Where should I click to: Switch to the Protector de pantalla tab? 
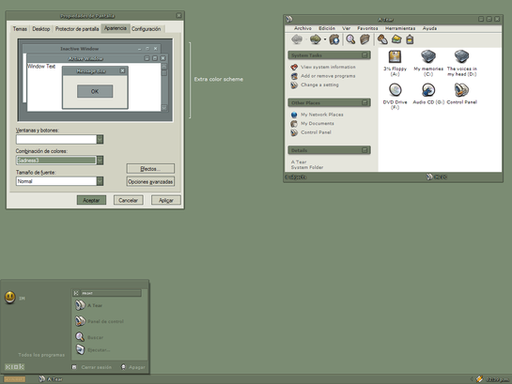pyautogui.click(x=77, y=29)
